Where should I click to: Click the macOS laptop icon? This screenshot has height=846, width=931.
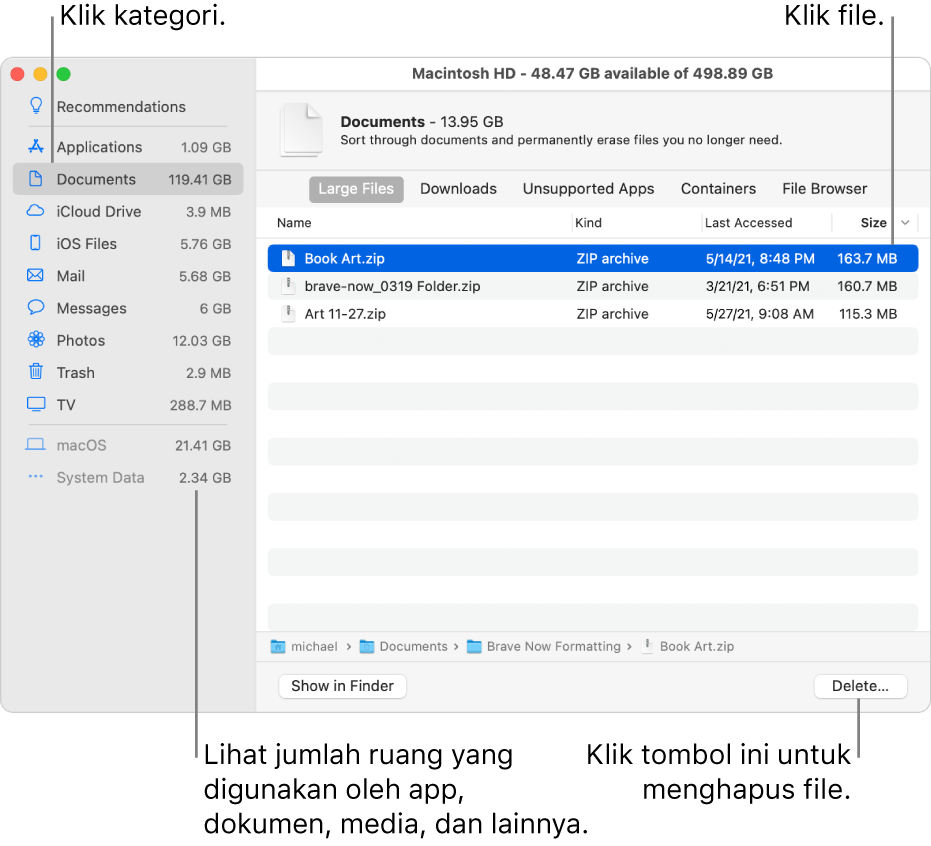point(36,445)
